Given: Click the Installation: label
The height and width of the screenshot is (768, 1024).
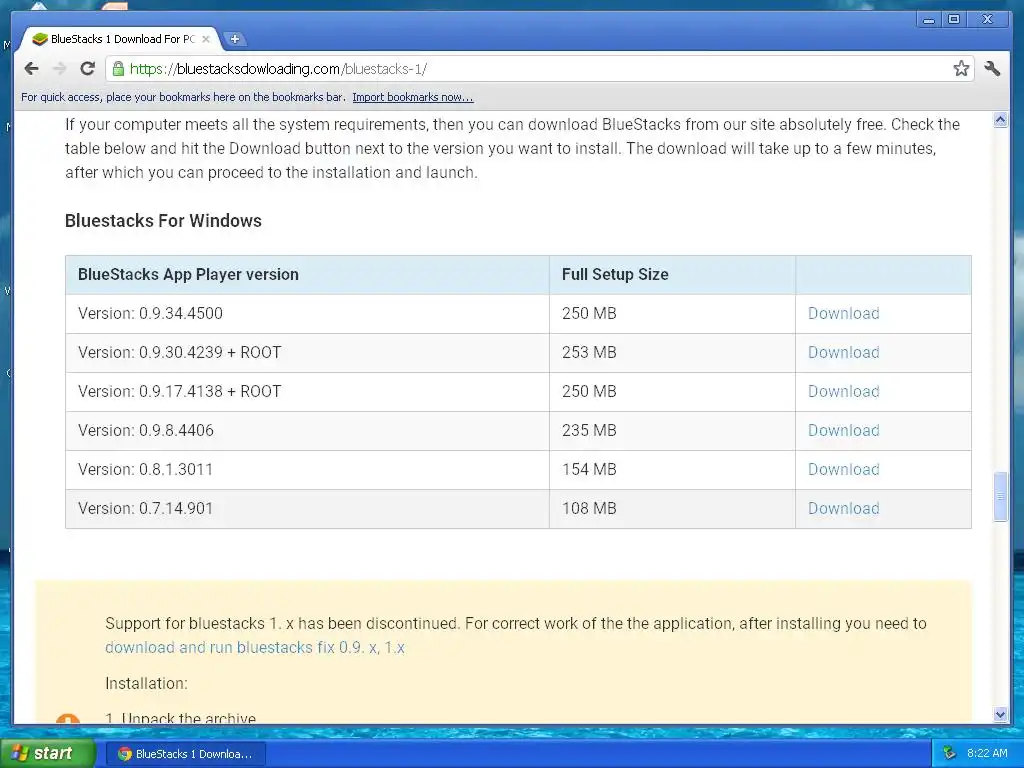Looking at the screenshot, I should point(146,684).
